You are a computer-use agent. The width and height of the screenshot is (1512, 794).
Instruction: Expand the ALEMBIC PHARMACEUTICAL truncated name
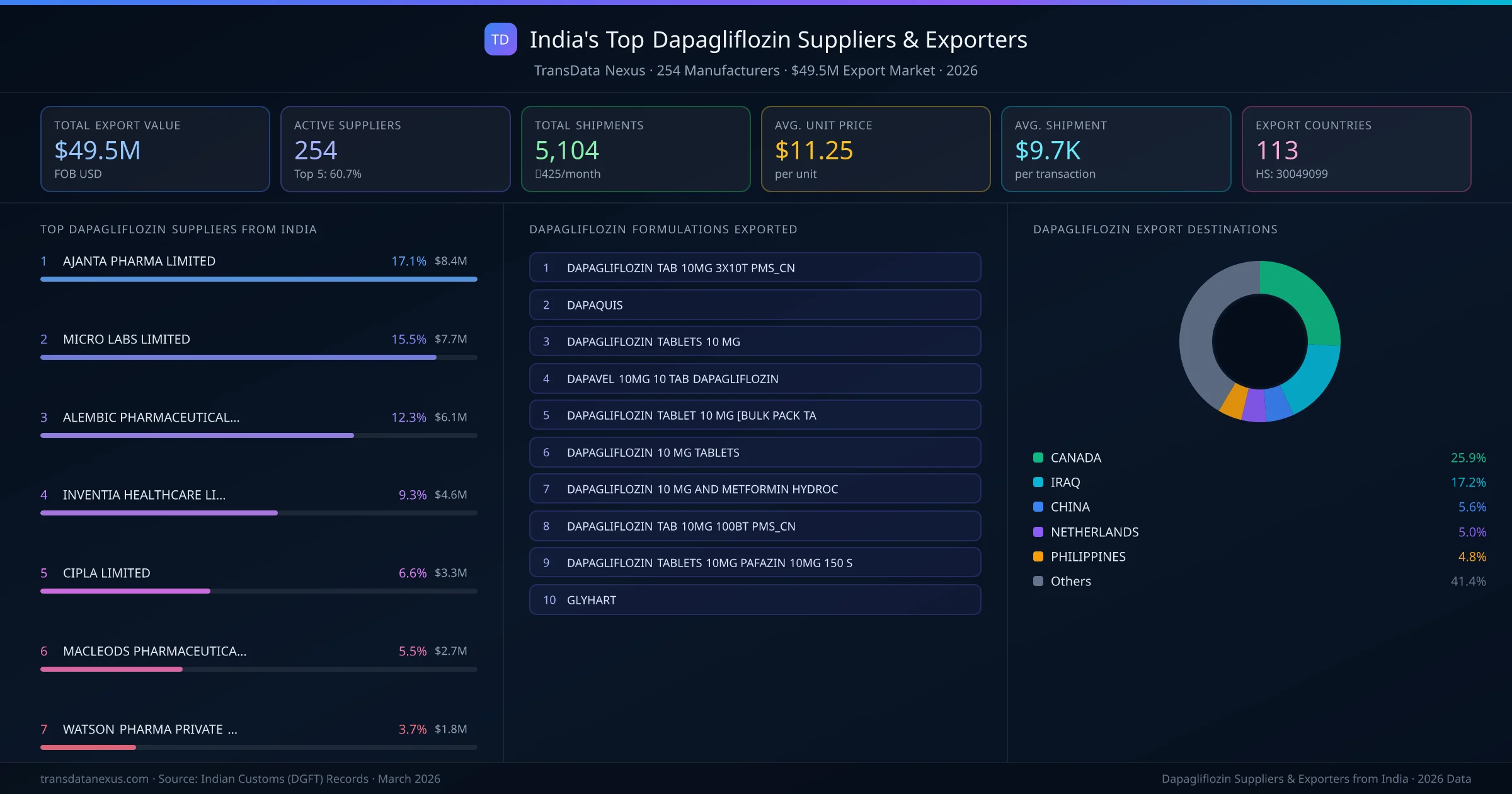pyautogui.click(x=150, y=417)
